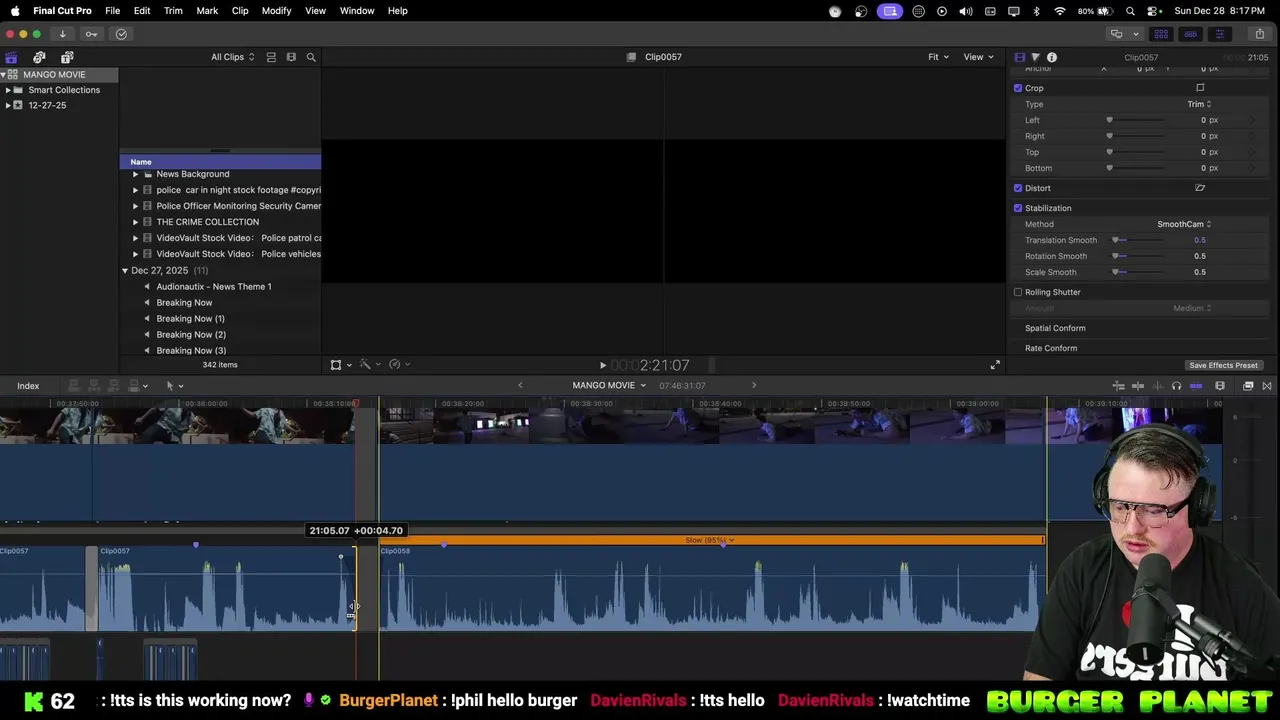Screen dimensions: 1280x720
Task: Disable the Crop checkbox
Action: 1018,88
